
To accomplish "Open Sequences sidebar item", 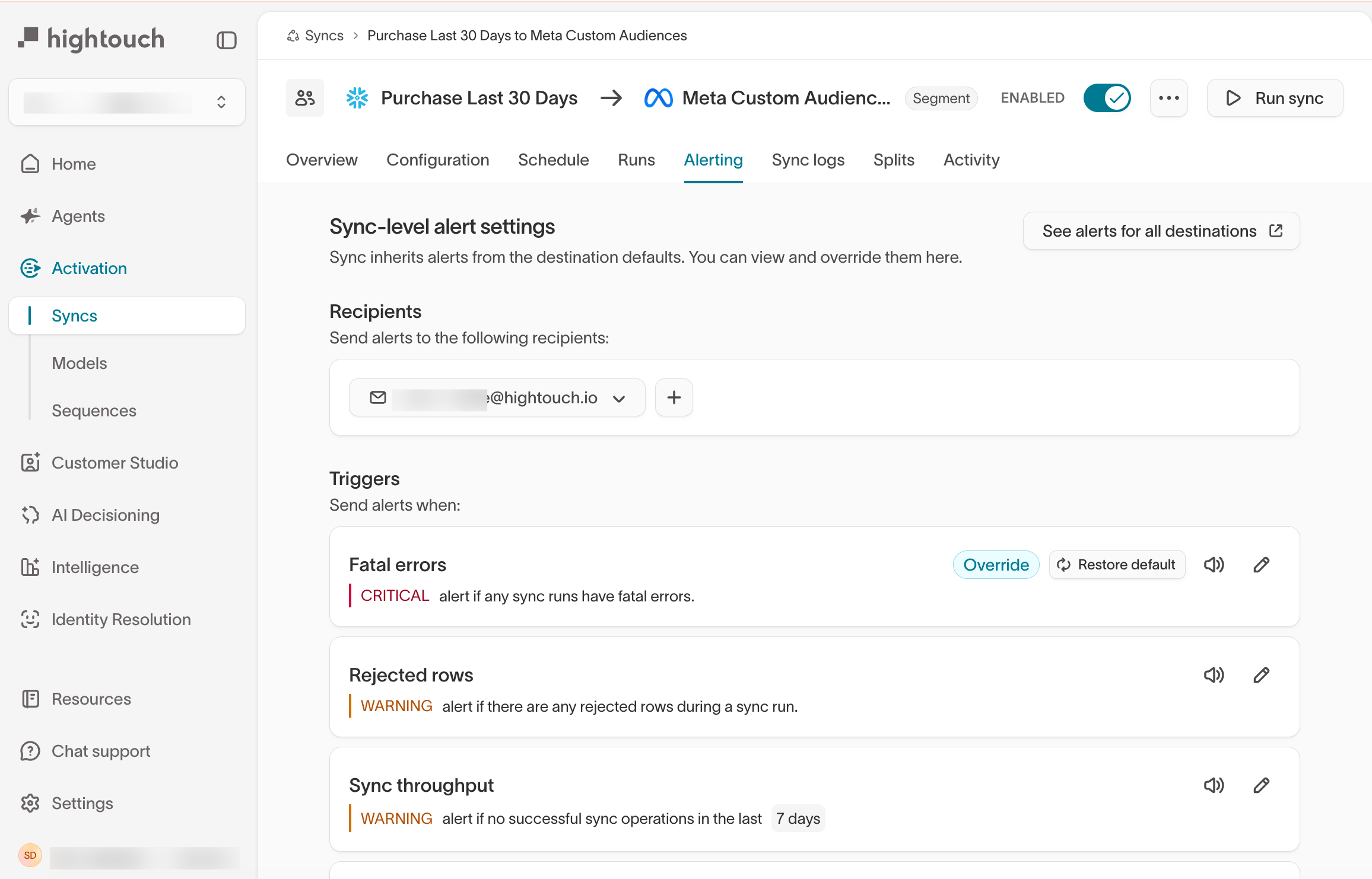I will (94, 410).
